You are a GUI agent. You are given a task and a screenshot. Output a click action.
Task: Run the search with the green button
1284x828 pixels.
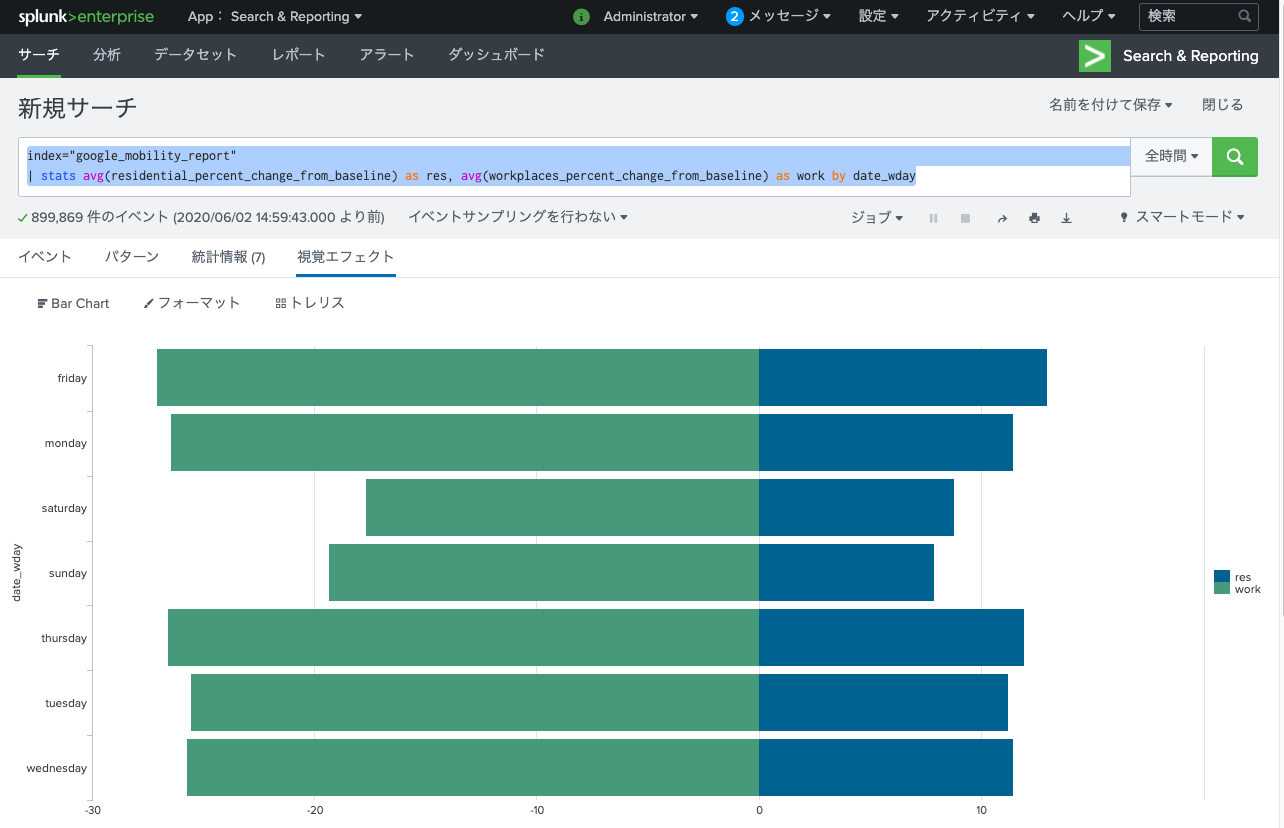pos(1234,157)
